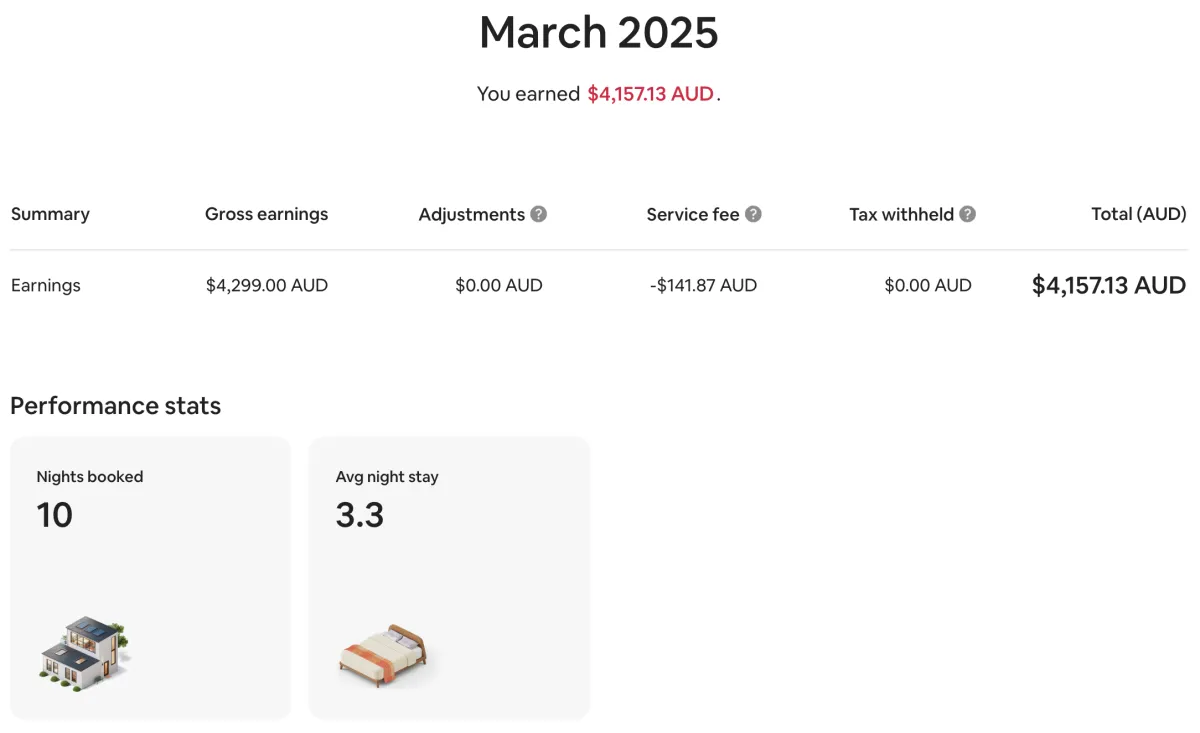The image size is (1200, 733).
Task: Click the Performance stats heading
Action: pos(115,405)
